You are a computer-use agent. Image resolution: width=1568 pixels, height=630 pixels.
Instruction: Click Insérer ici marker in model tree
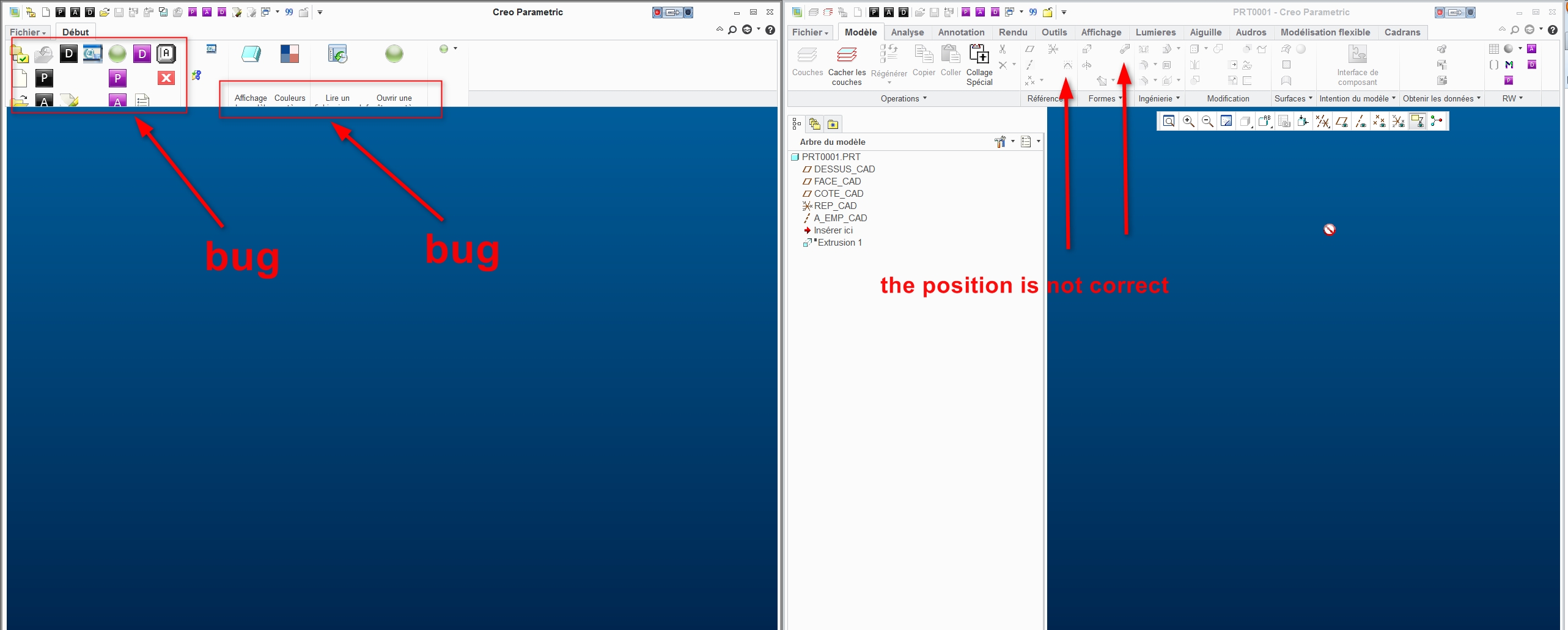coord(833,230)
